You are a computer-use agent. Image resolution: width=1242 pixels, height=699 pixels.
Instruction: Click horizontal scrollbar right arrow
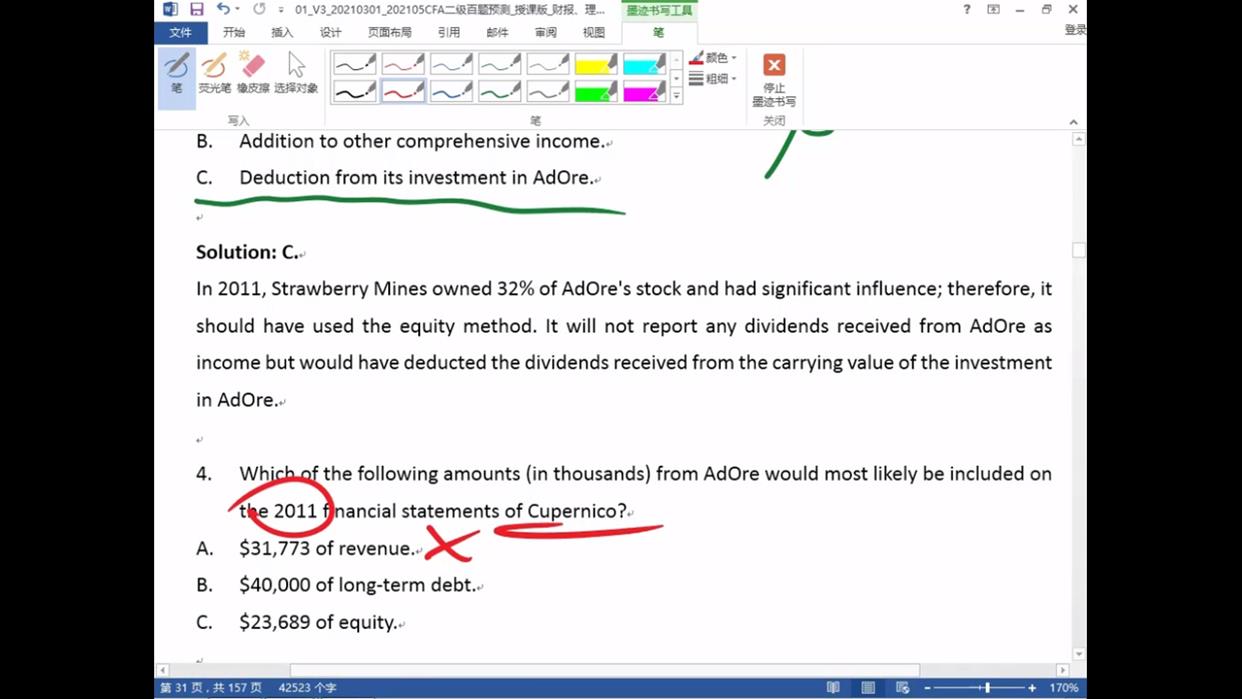[x=1063, y=670]
